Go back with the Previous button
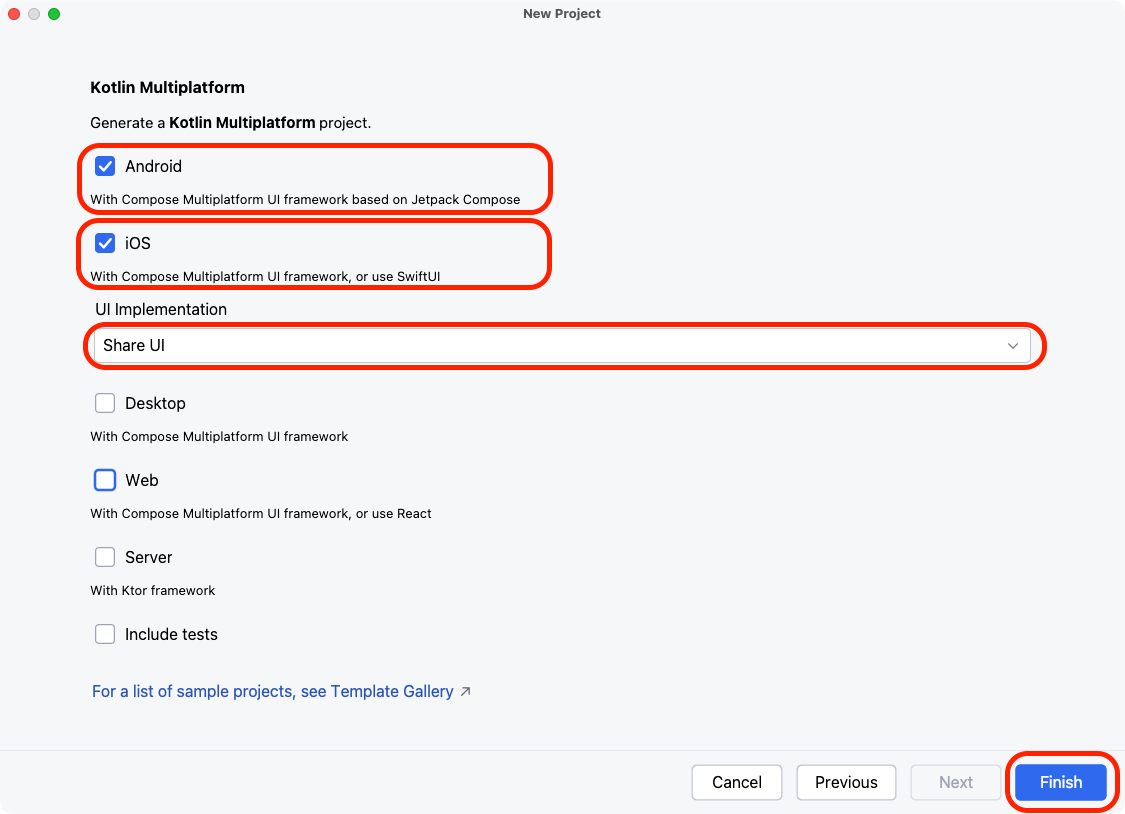This screenshot has height=814, width=1125. click(846, 782)
